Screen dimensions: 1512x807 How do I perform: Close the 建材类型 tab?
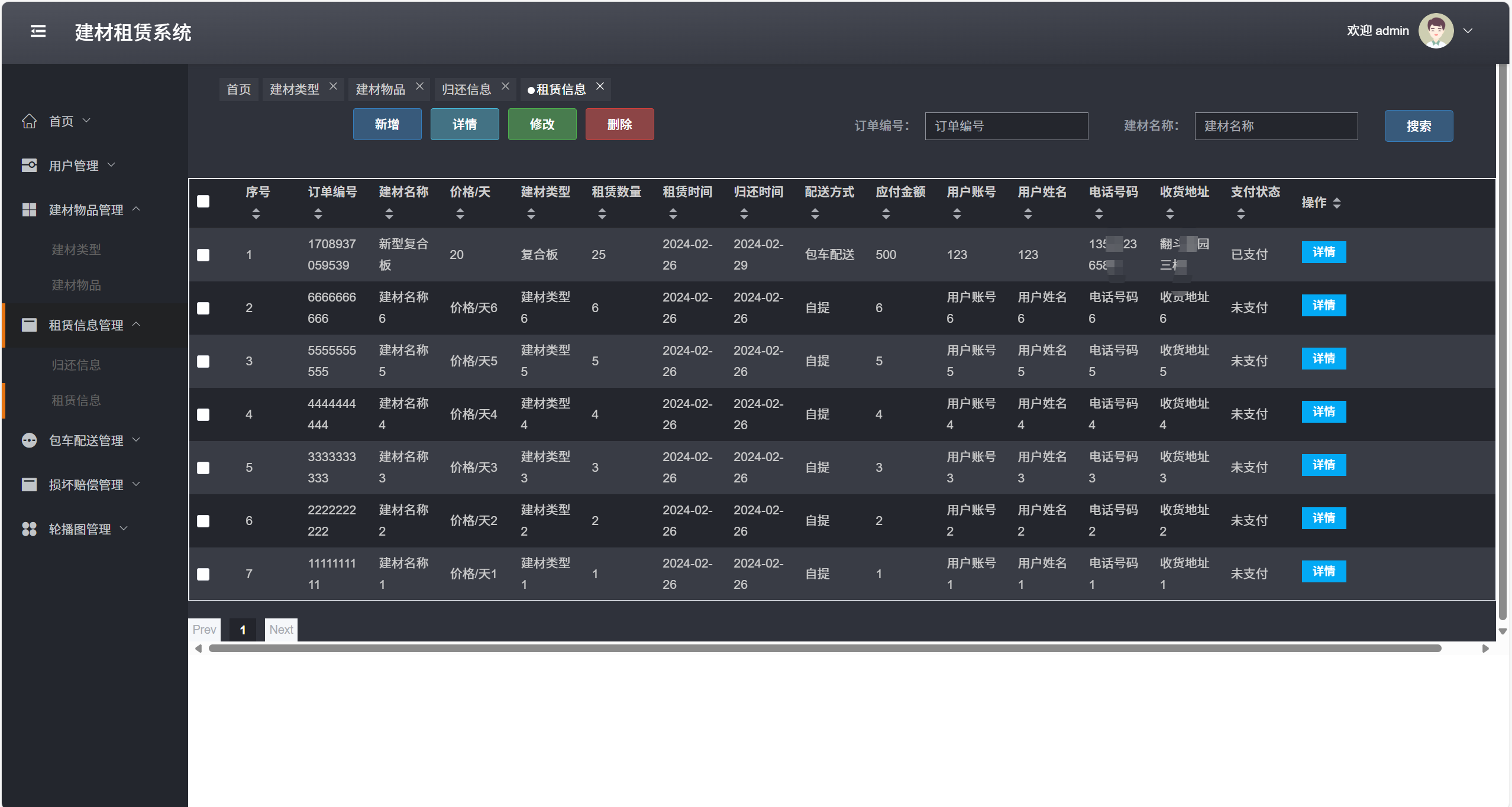334,86
